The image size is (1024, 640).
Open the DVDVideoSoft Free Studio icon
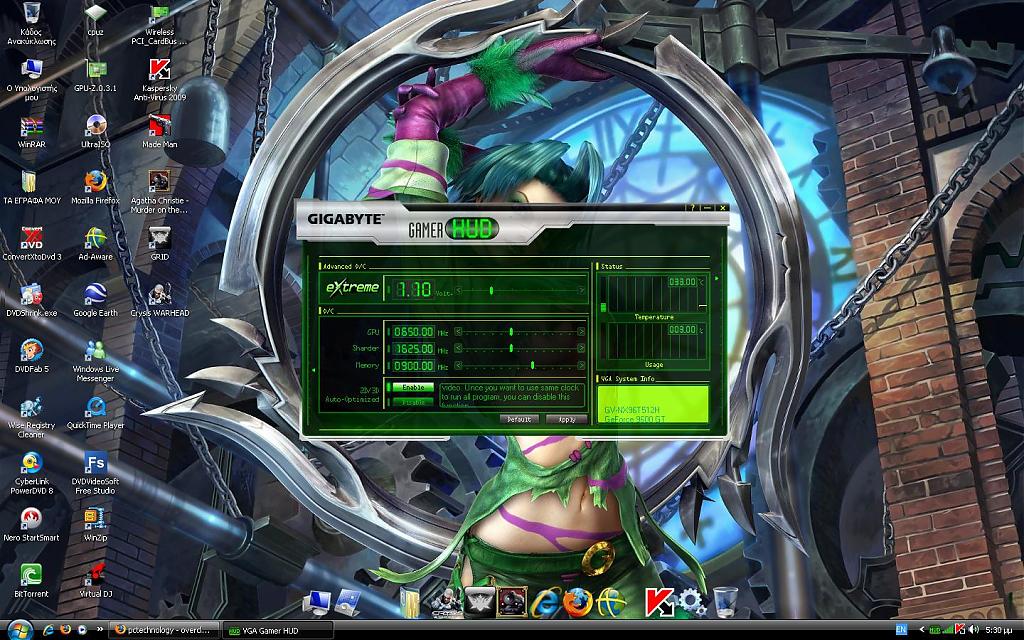[x=95, y=473]
